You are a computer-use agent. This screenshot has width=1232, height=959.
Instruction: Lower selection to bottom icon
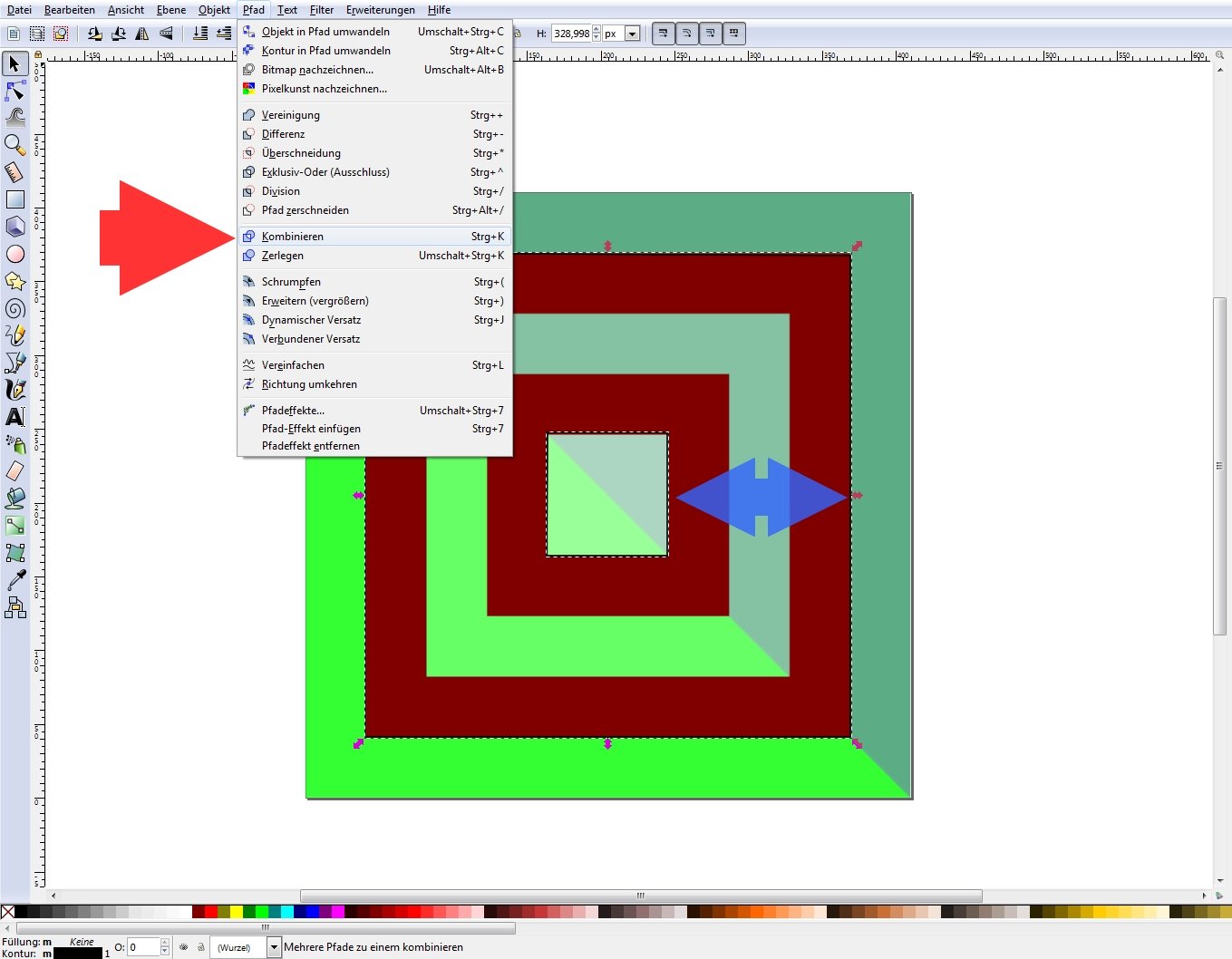[x=200, y=34]
